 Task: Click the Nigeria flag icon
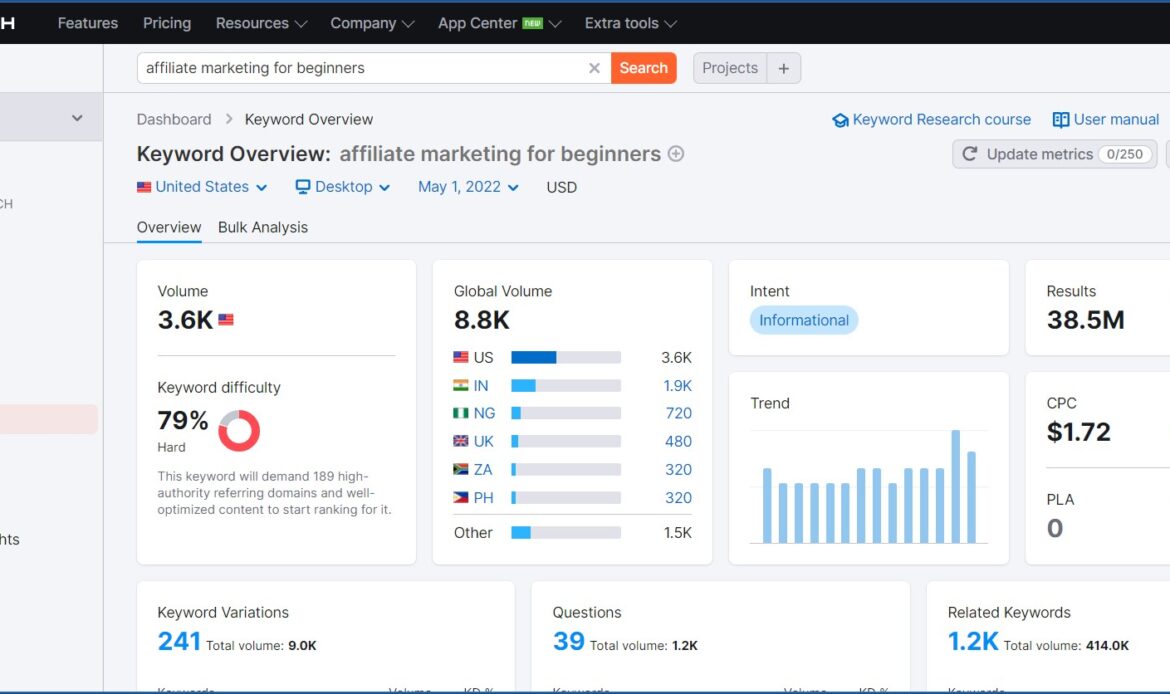461,413
